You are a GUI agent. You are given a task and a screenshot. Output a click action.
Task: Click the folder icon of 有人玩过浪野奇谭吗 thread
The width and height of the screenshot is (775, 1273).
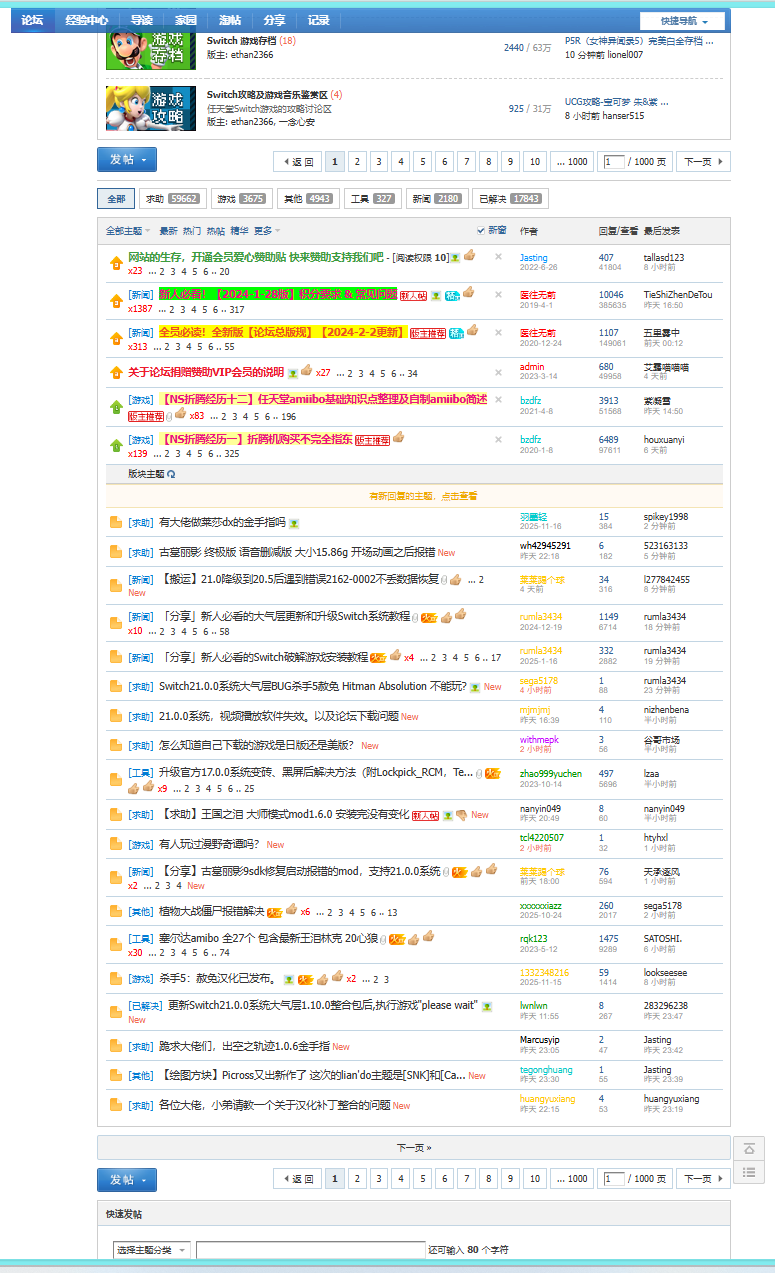[116, 844]
